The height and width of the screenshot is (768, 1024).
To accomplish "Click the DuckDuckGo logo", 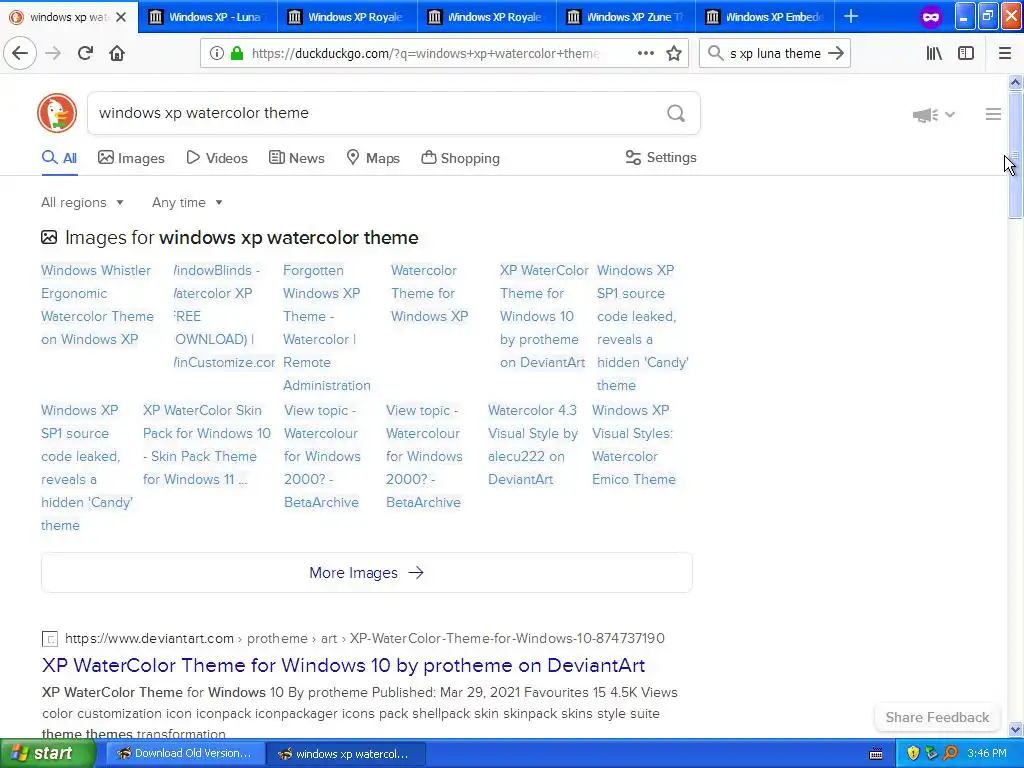I will (x=57, y=113).
